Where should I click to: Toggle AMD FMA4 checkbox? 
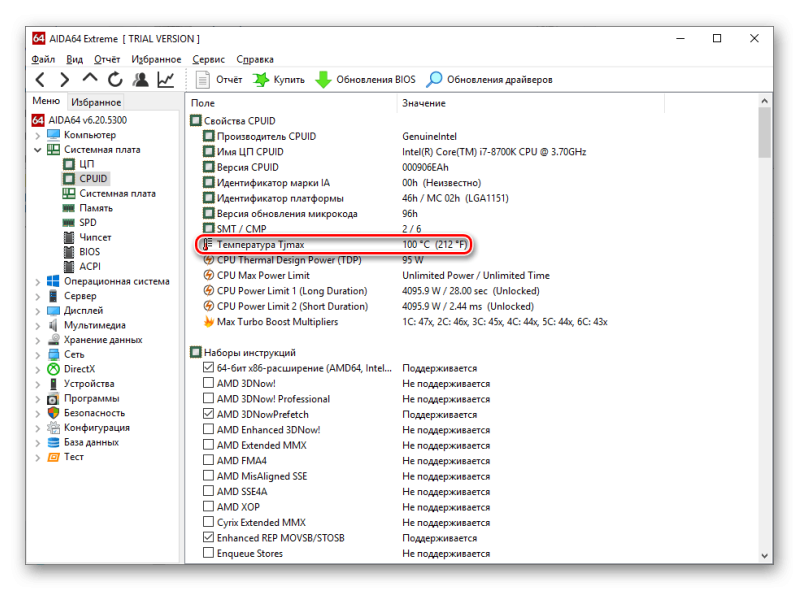click(x=208, y=459)
